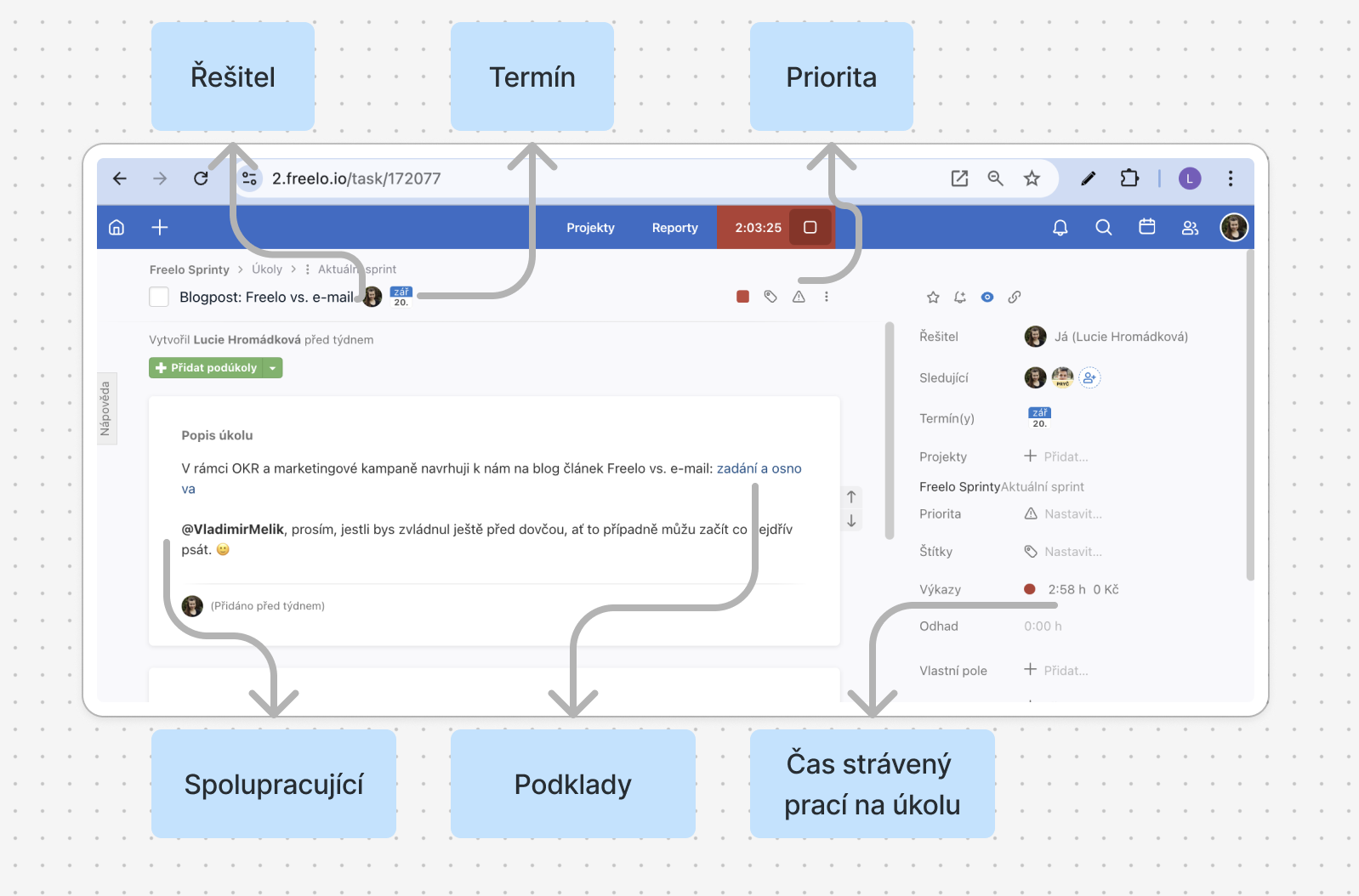Open notifications bell in Freelo header
The width and height of the screenshot is (1359, 896).
point(1060,227)
